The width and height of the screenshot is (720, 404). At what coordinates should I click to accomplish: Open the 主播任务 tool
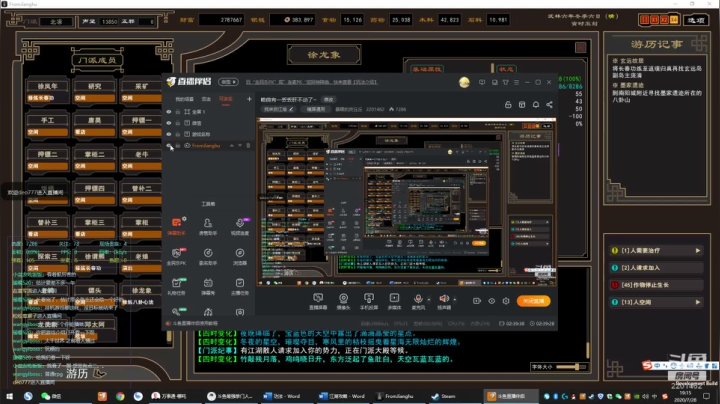(240, 286)
